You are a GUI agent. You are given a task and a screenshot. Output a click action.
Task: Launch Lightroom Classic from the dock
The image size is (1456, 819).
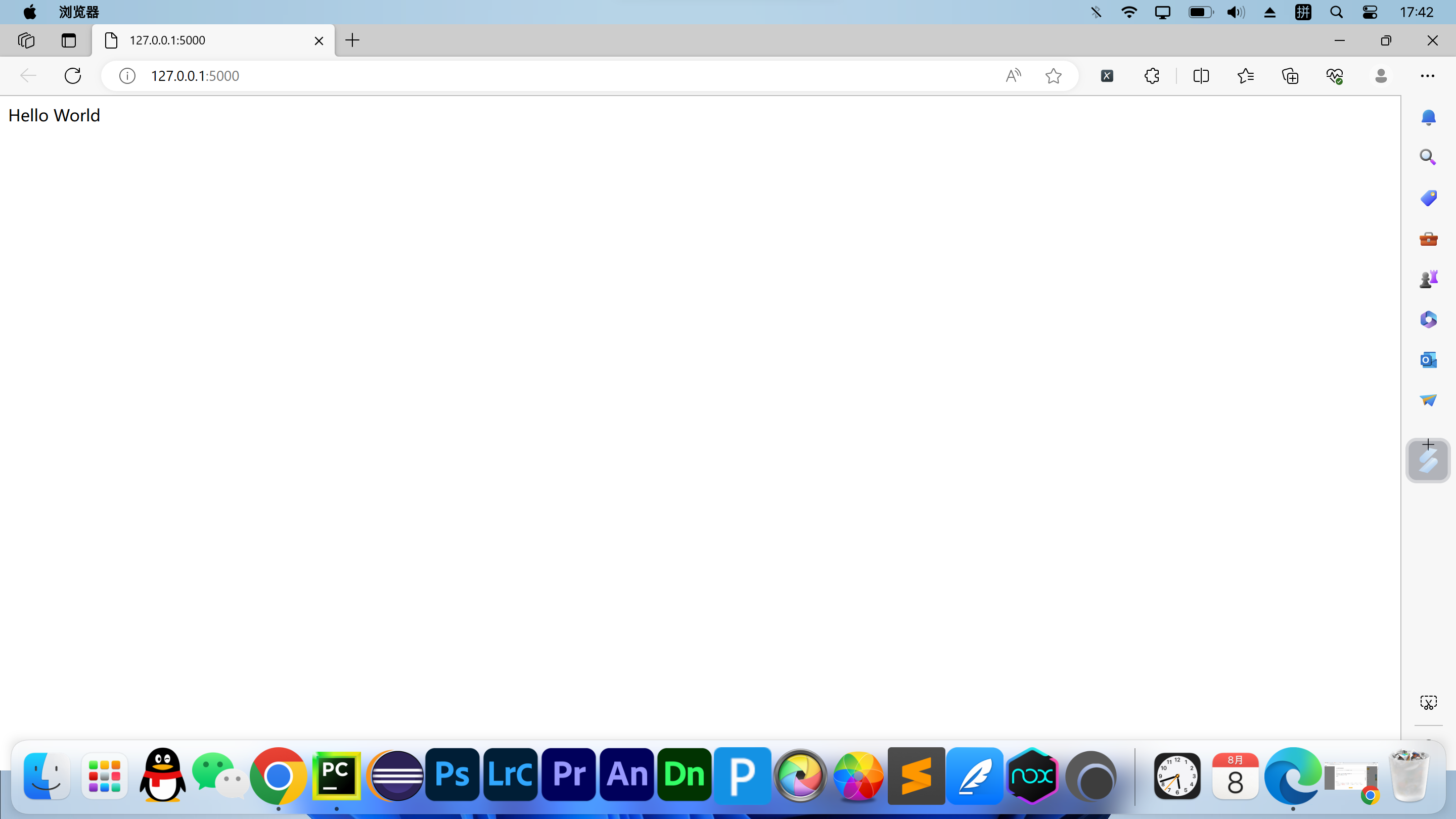[x=511, y=775]
